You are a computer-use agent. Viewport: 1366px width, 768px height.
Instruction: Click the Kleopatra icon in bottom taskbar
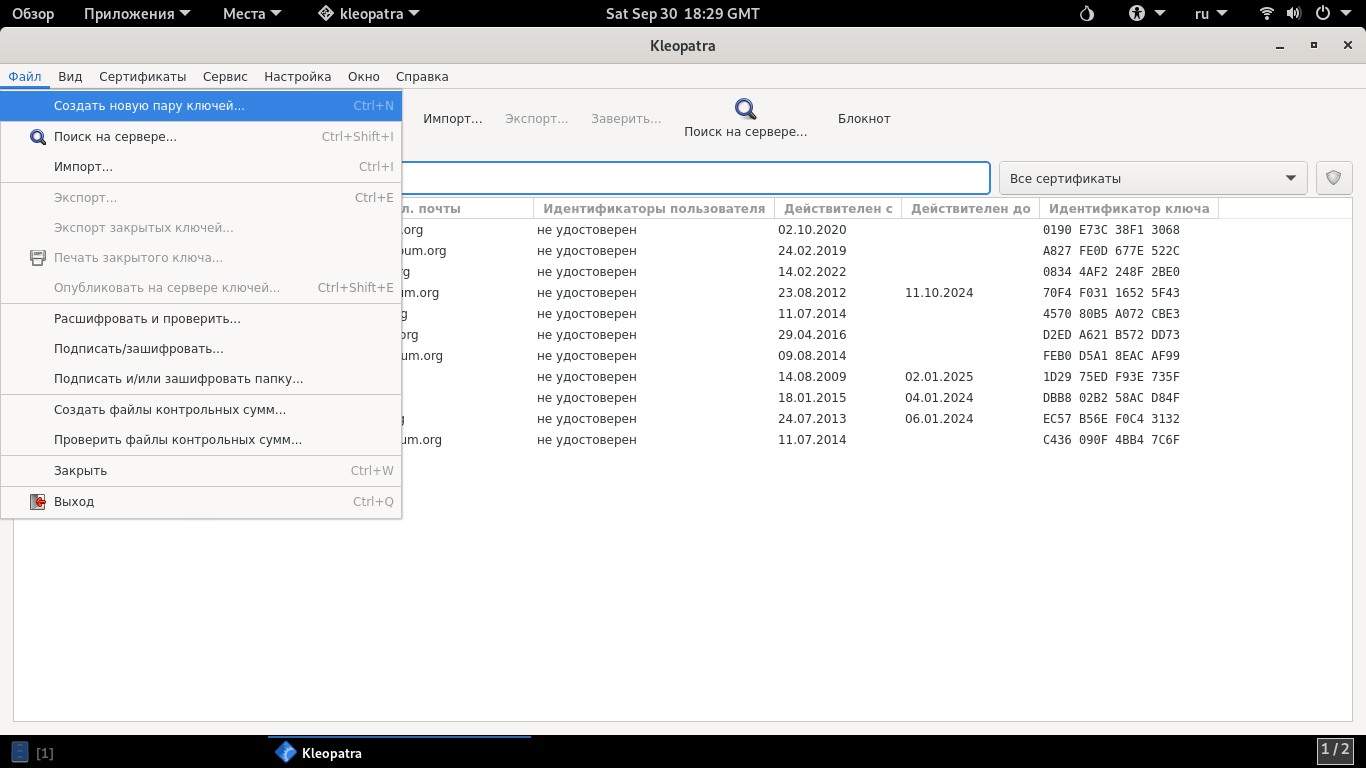(286, 752)
